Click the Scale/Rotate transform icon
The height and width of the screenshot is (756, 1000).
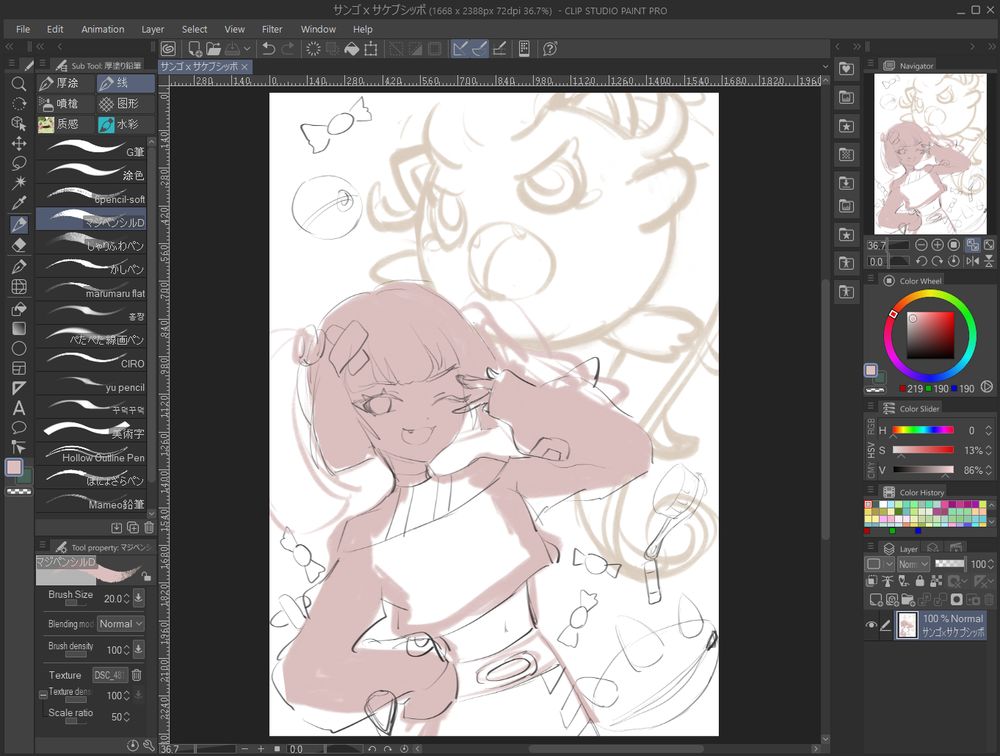(x=371, y=48)
